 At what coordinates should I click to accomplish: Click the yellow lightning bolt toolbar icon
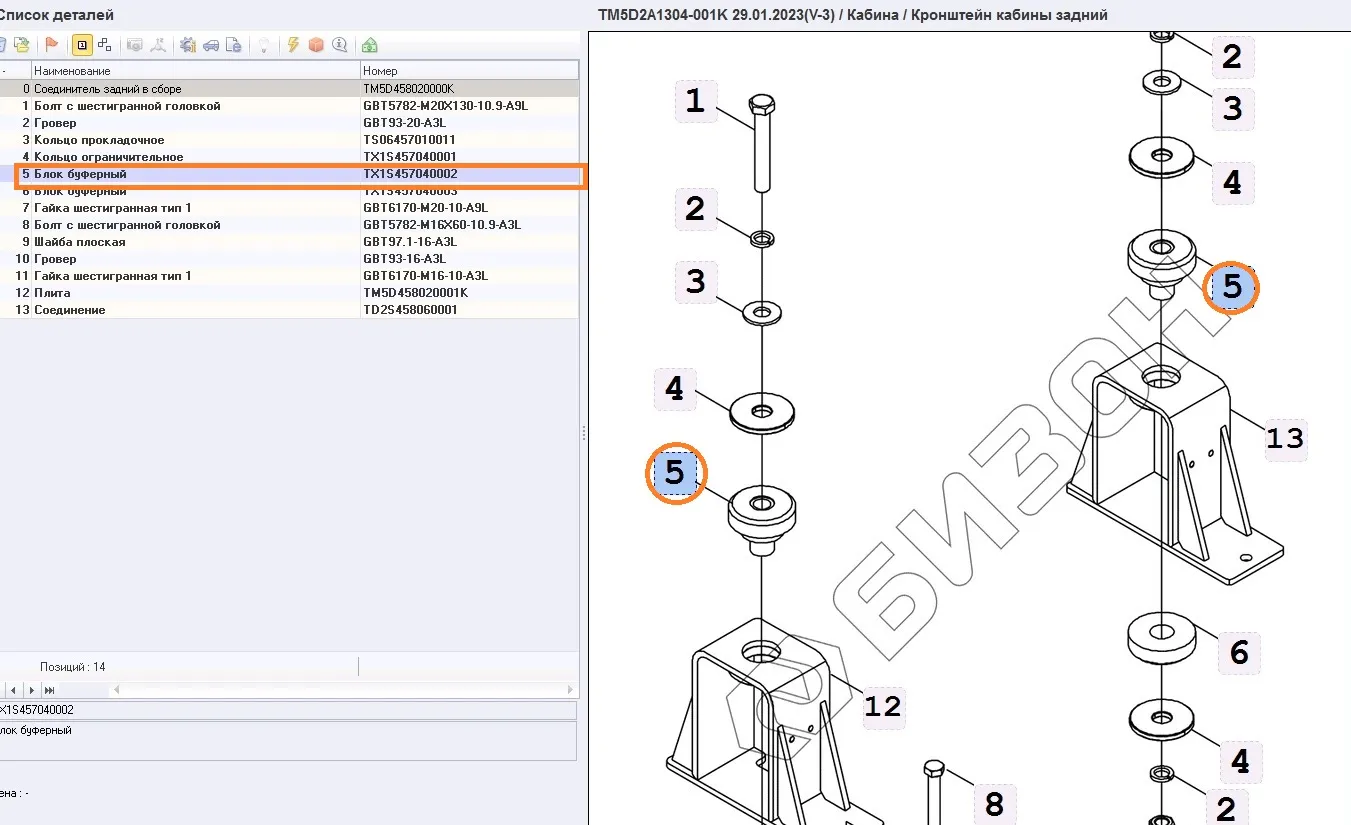(x=293, y=45)
